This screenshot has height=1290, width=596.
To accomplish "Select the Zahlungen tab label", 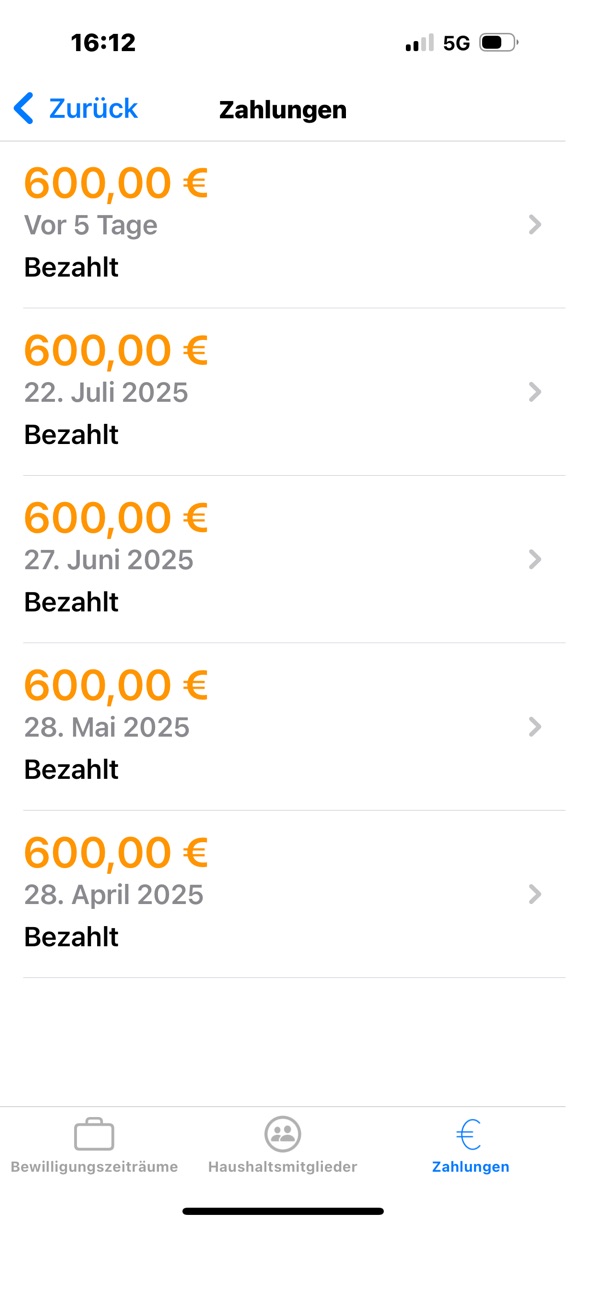I will coord(470,1167).
